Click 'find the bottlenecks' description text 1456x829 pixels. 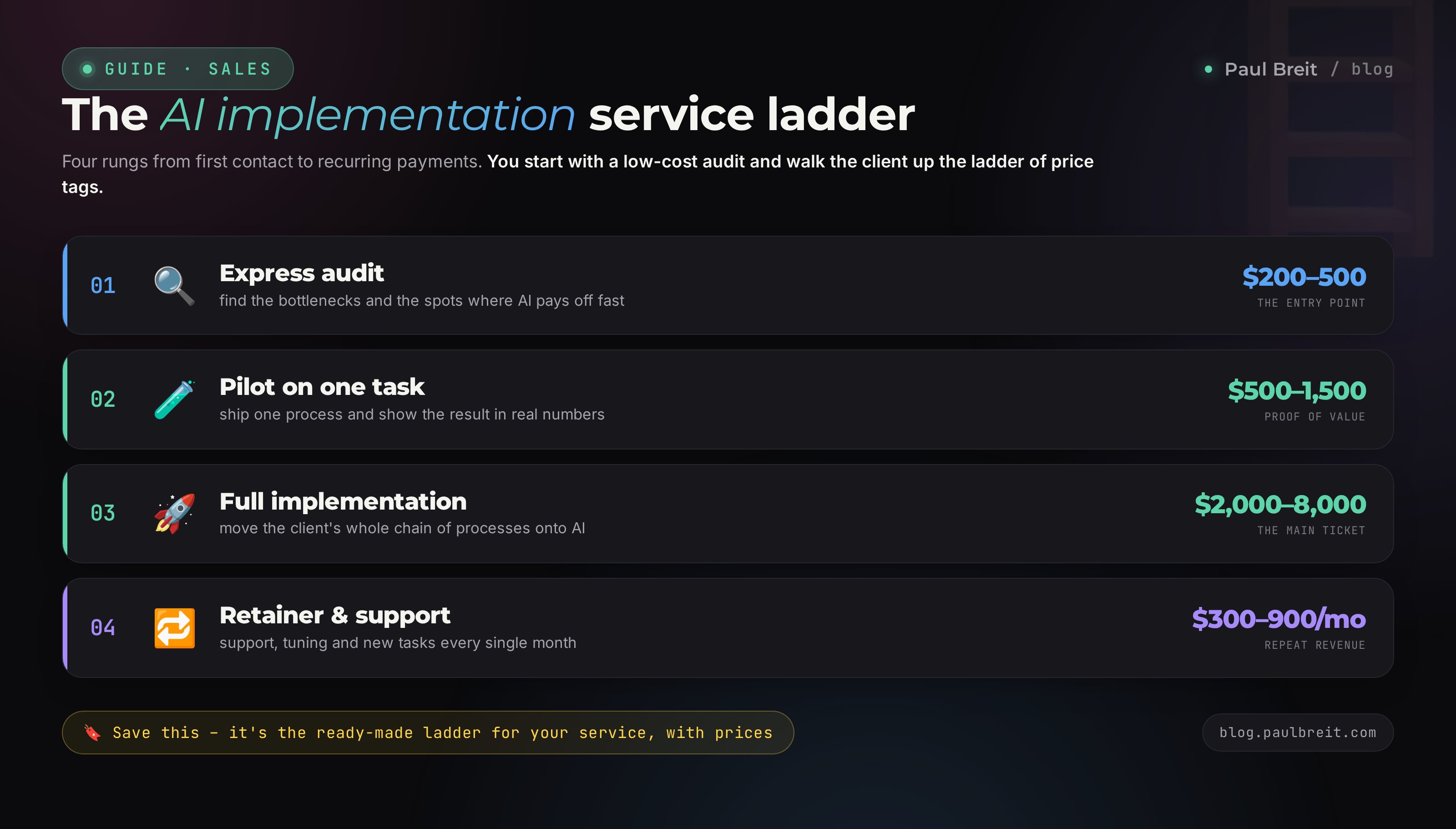click(x=422, y=301)
